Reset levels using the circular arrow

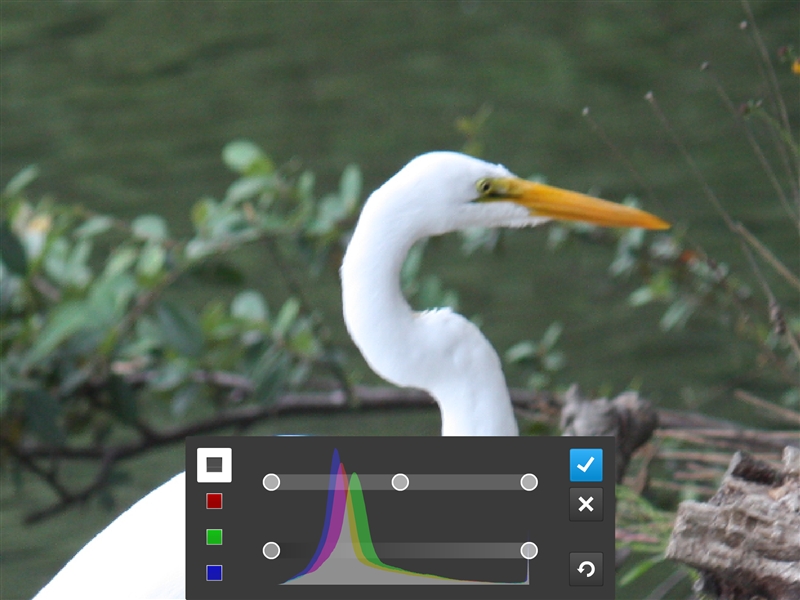point(586,569)
